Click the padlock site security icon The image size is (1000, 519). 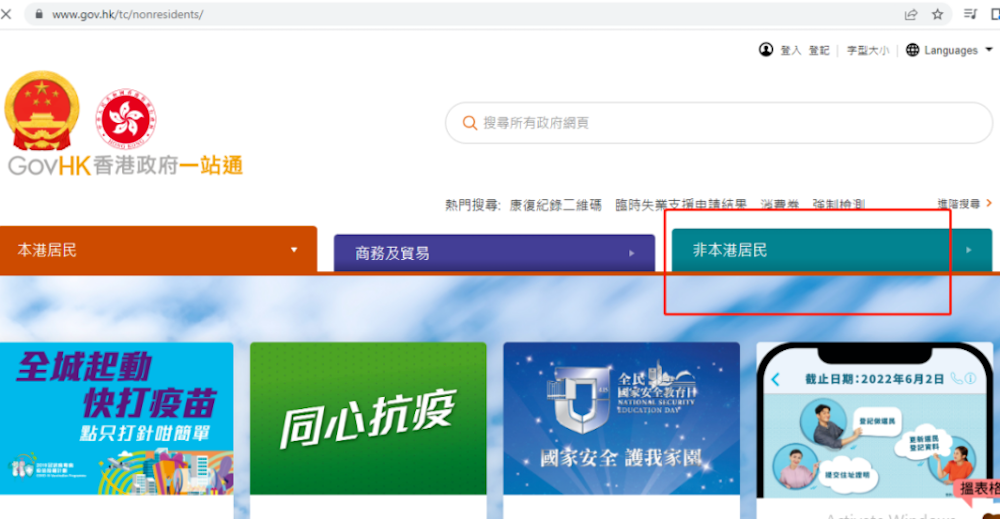click(x=38, y=15)
